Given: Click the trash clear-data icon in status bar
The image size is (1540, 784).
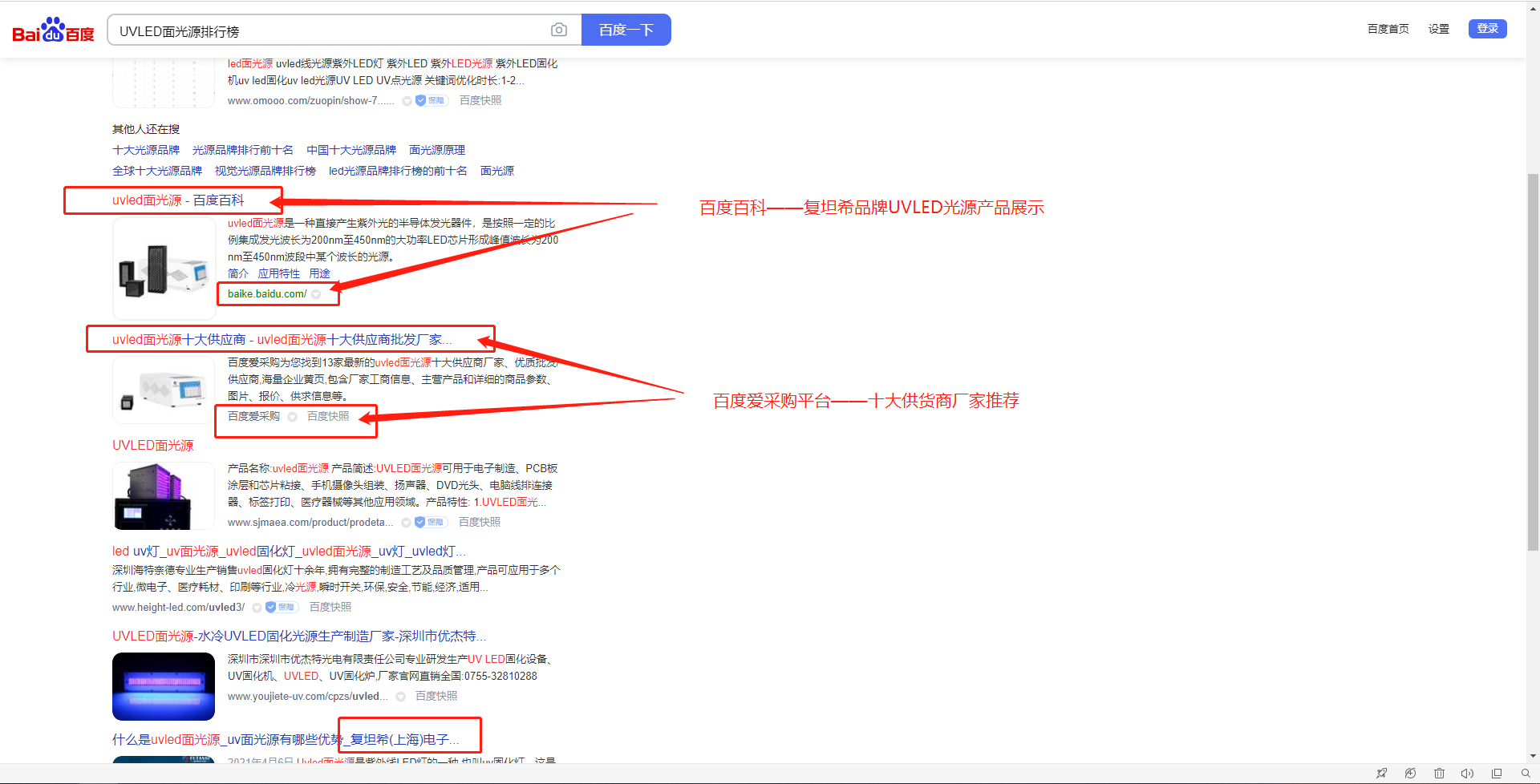Looking at the screenshot, I should point(1439,774).
